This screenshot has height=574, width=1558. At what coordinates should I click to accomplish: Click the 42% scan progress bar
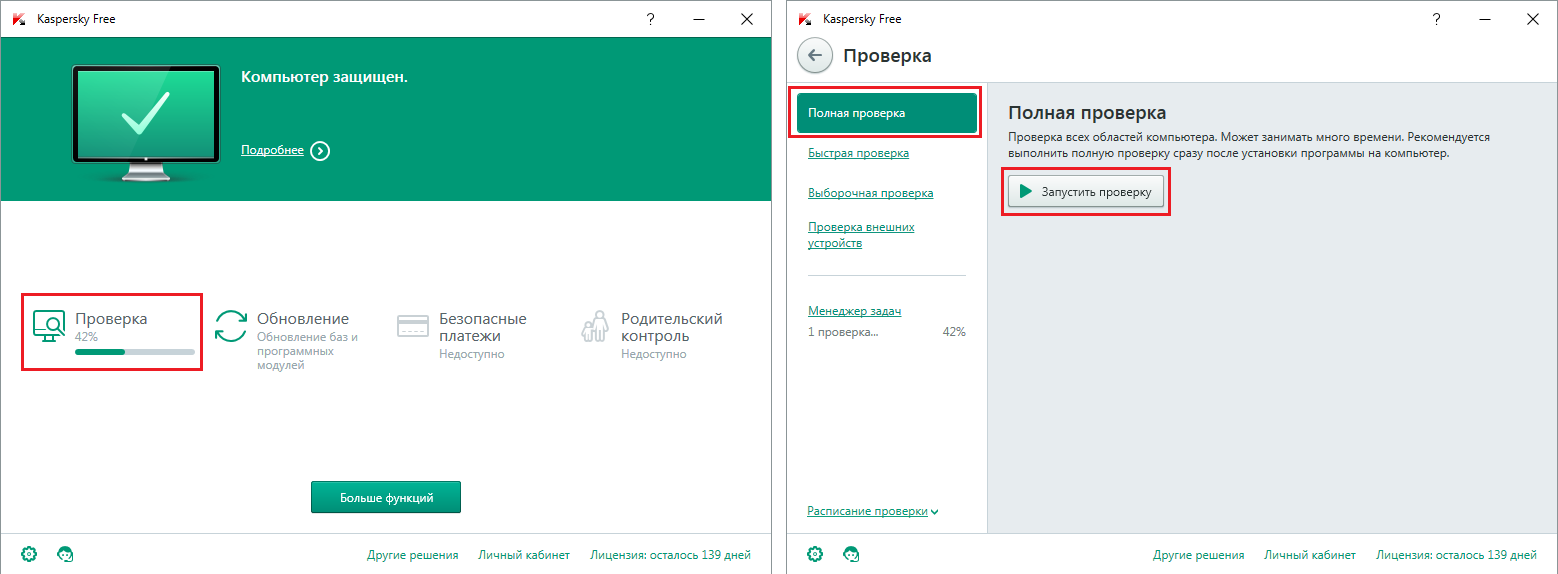coord(135,352)
